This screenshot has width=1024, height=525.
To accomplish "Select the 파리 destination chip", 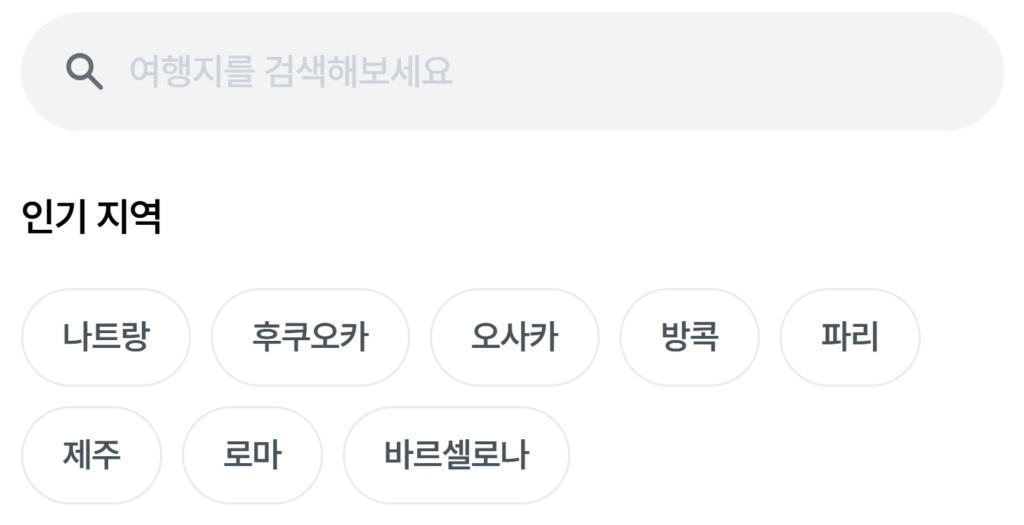I will tap(850, 337).
